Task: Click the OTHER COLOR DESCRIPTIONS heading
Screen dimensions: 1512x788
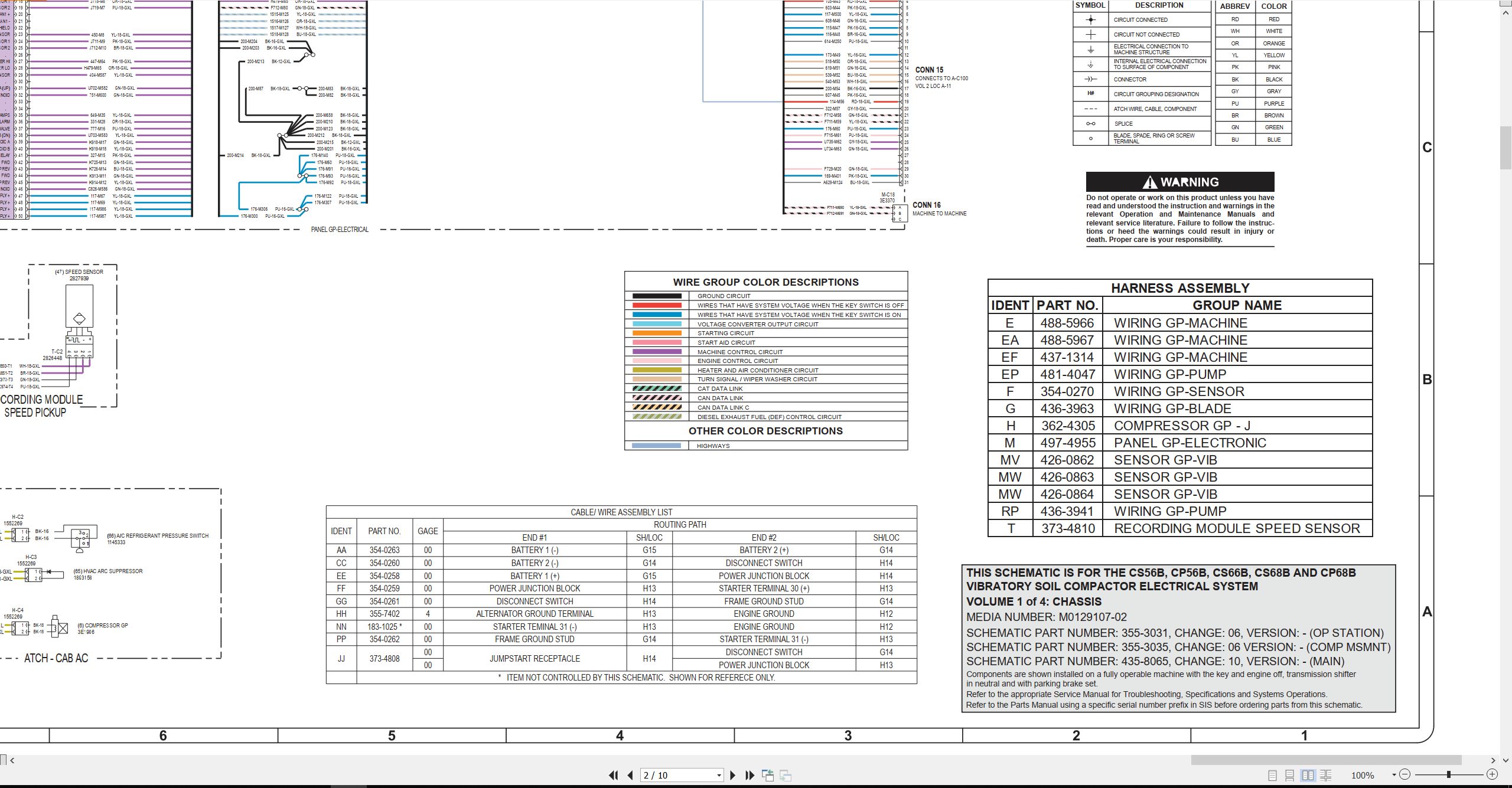Action: tap(765, 431)
